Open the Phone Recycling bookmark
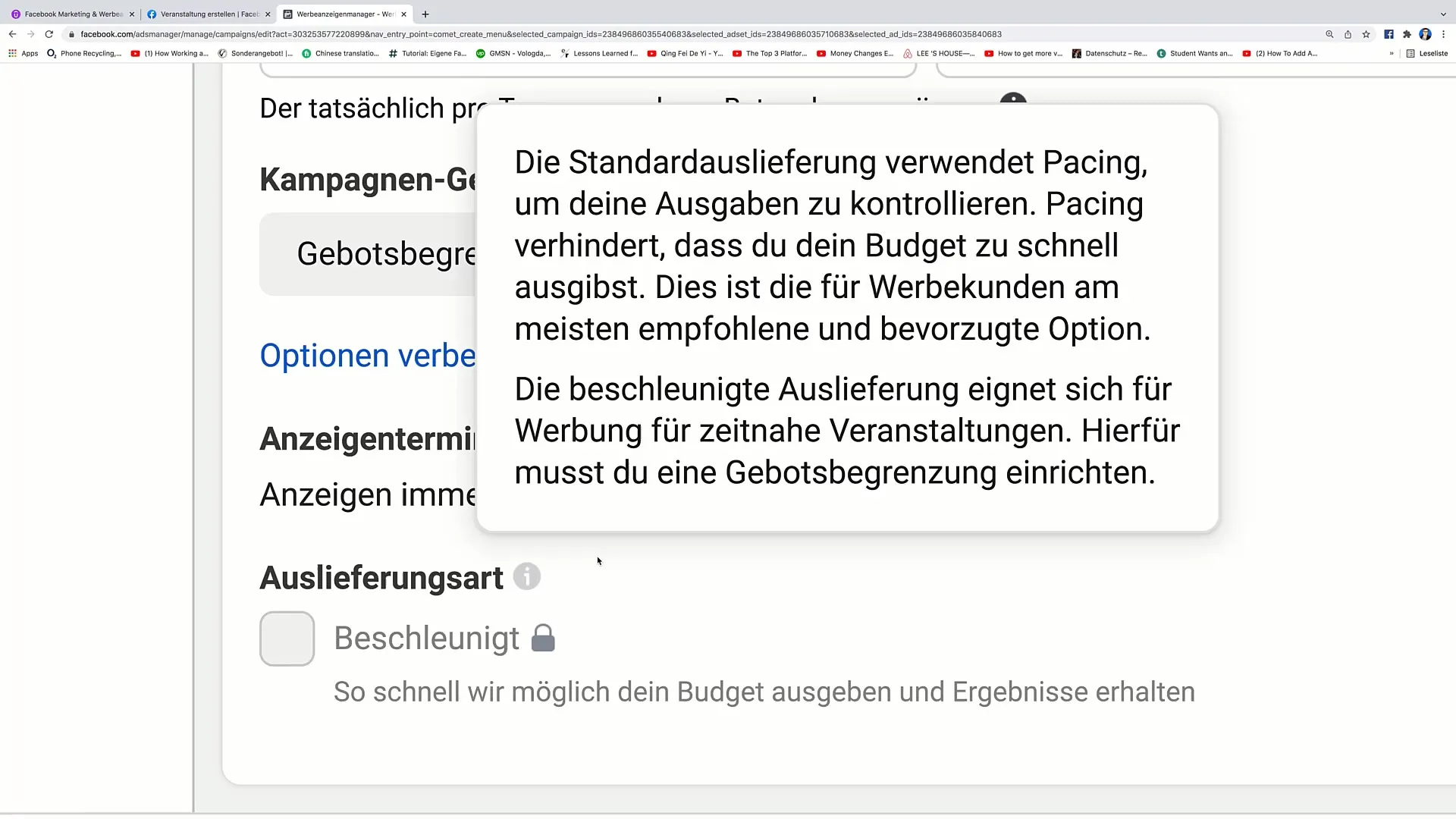 click(x=84, y=54)
